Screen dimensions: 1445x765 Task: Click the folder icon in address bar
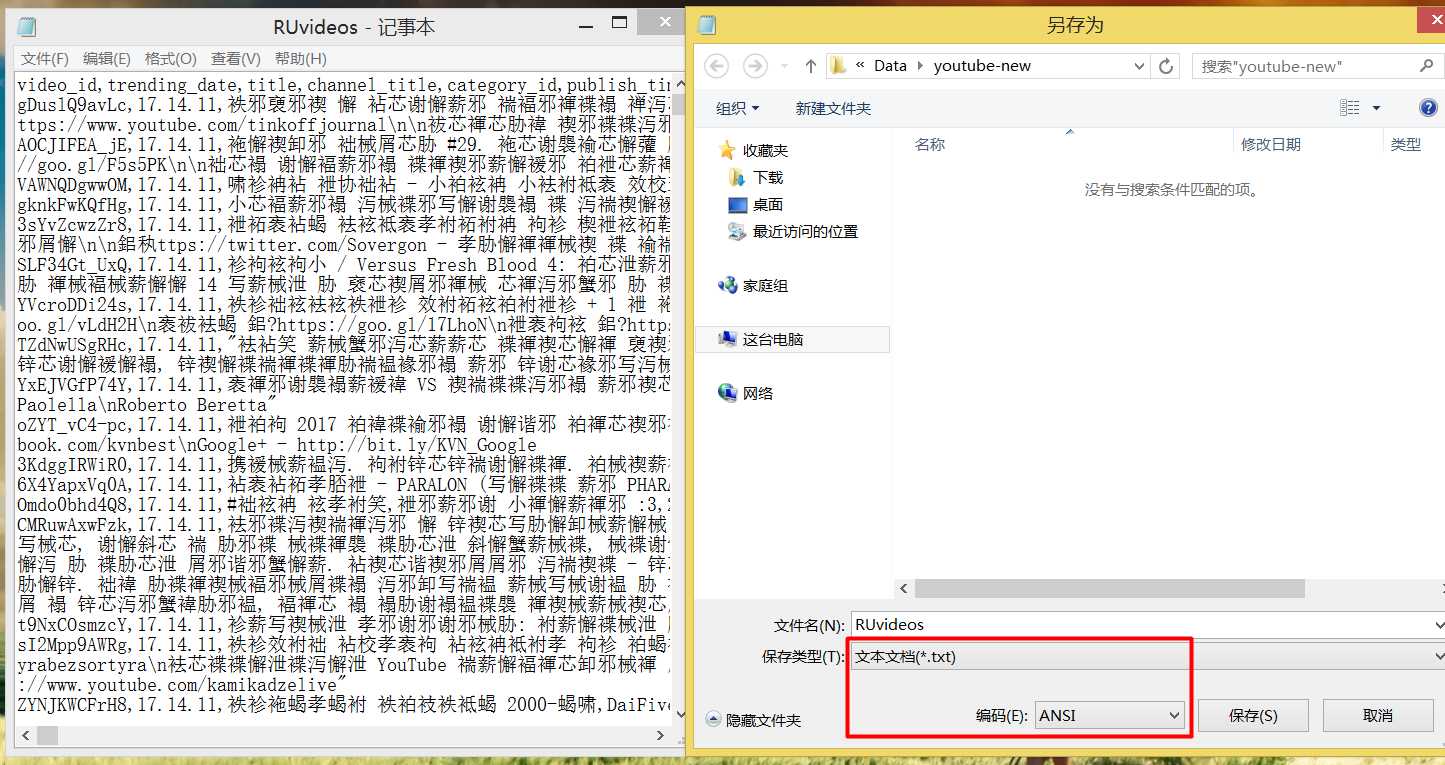[839, 66]
